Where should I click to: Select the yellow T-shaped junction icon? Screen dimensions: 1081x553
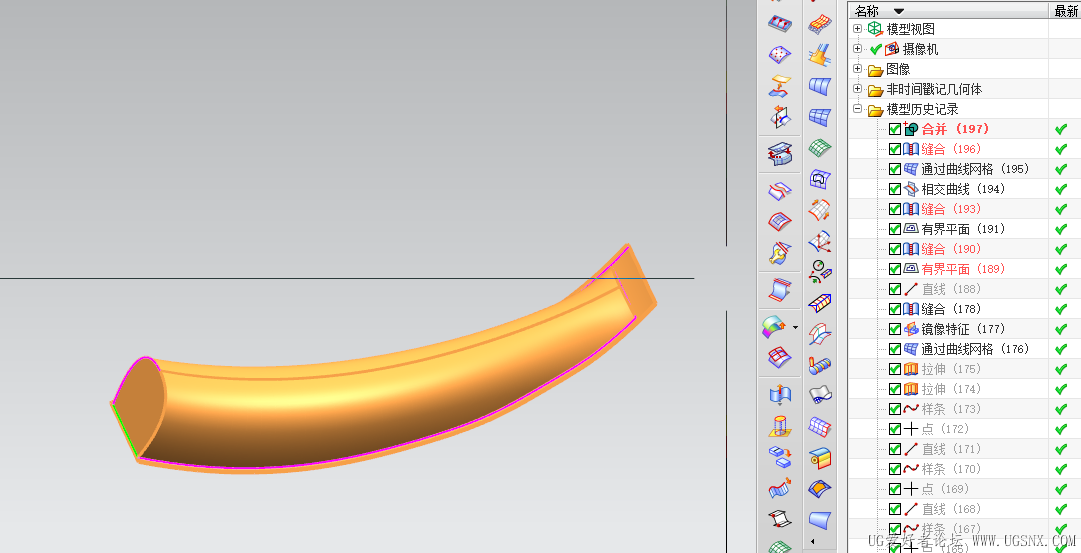[819, 55]
